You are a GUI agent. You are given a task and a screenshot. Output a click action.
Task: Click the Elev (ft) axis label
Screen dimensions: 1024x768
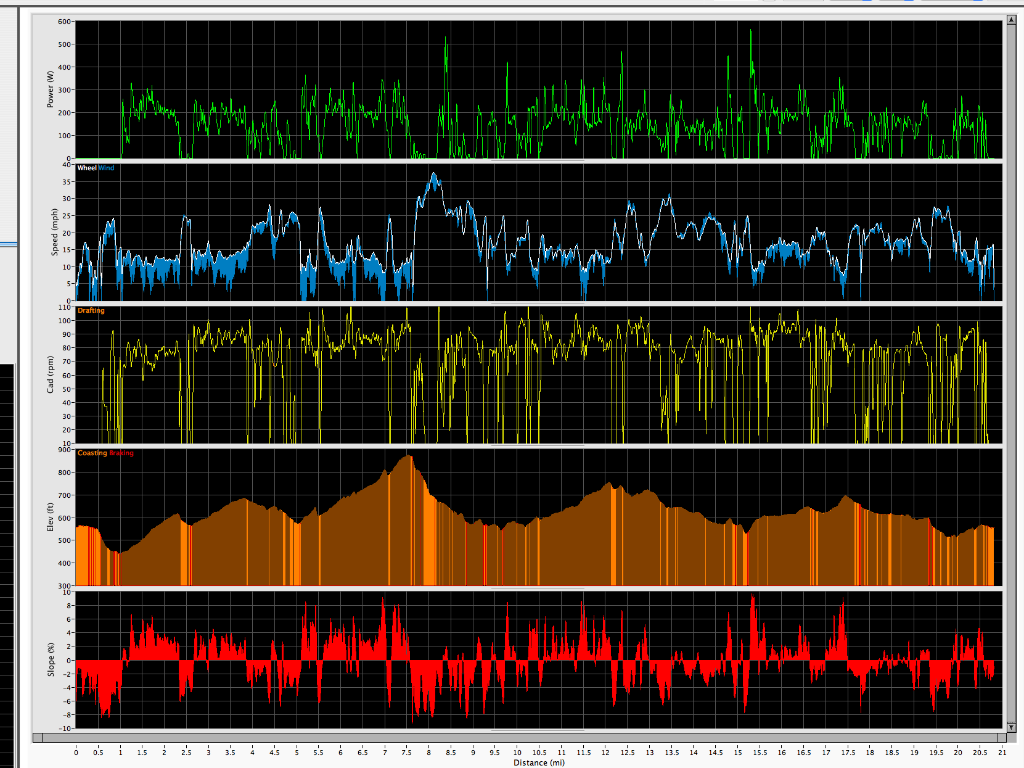(x=51, y=518)
